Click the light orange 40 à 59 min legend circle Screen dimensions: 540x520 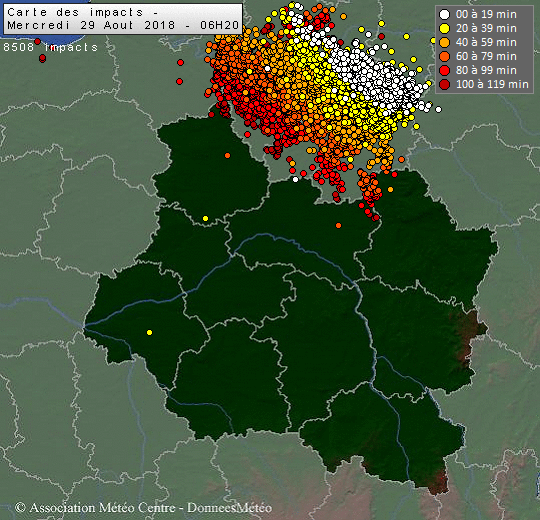coord(445,42)
